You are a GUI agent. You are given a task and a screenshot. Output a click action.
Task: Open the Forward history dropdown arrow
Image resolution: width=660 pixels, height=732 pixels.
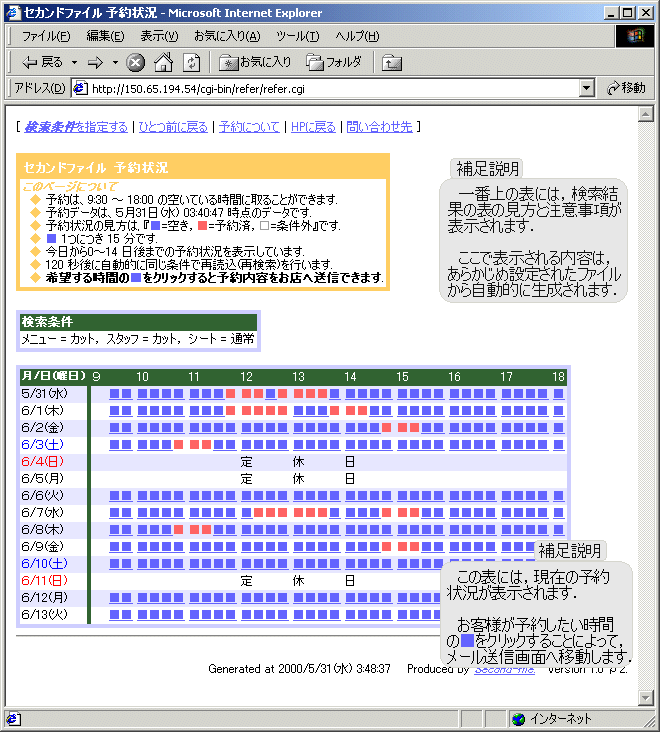[x=115, y=62]
